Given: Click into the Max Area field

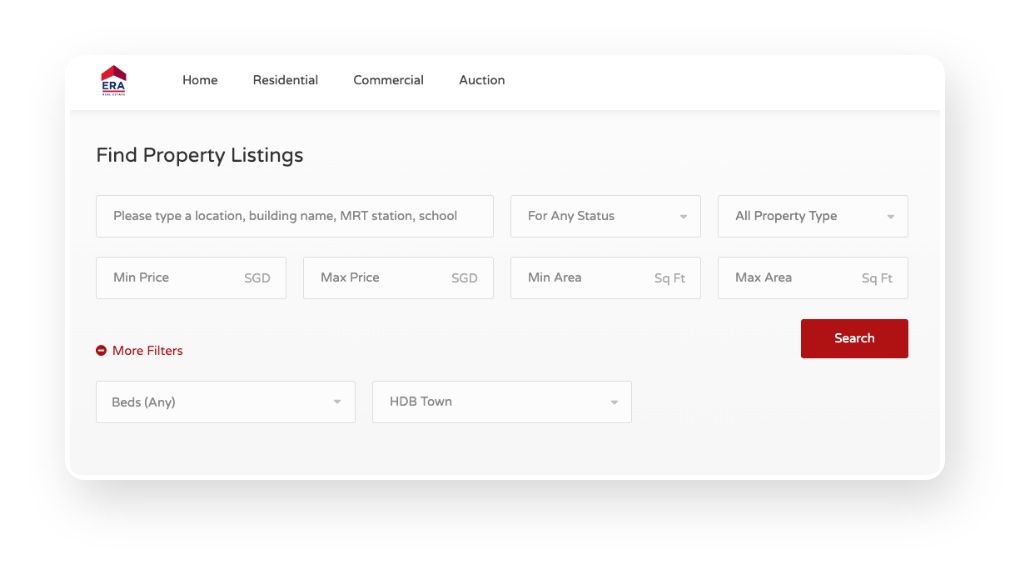Looking at the screenshot, I should [813, 278].
